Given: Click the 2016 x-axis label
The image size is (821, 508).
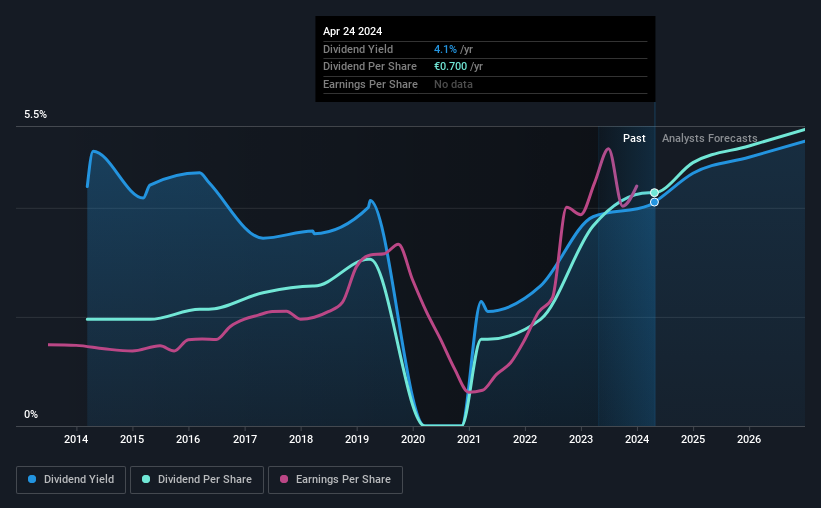Looking at the screenshot, I should 188,439.
